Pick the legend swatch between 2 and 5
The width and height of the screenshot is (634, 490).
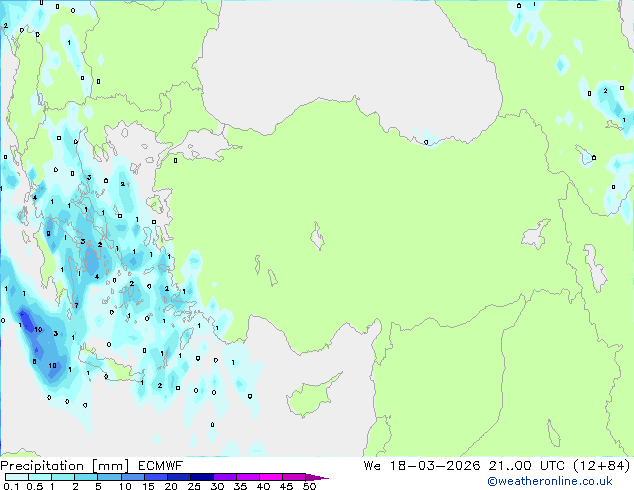tap(86, 477)
